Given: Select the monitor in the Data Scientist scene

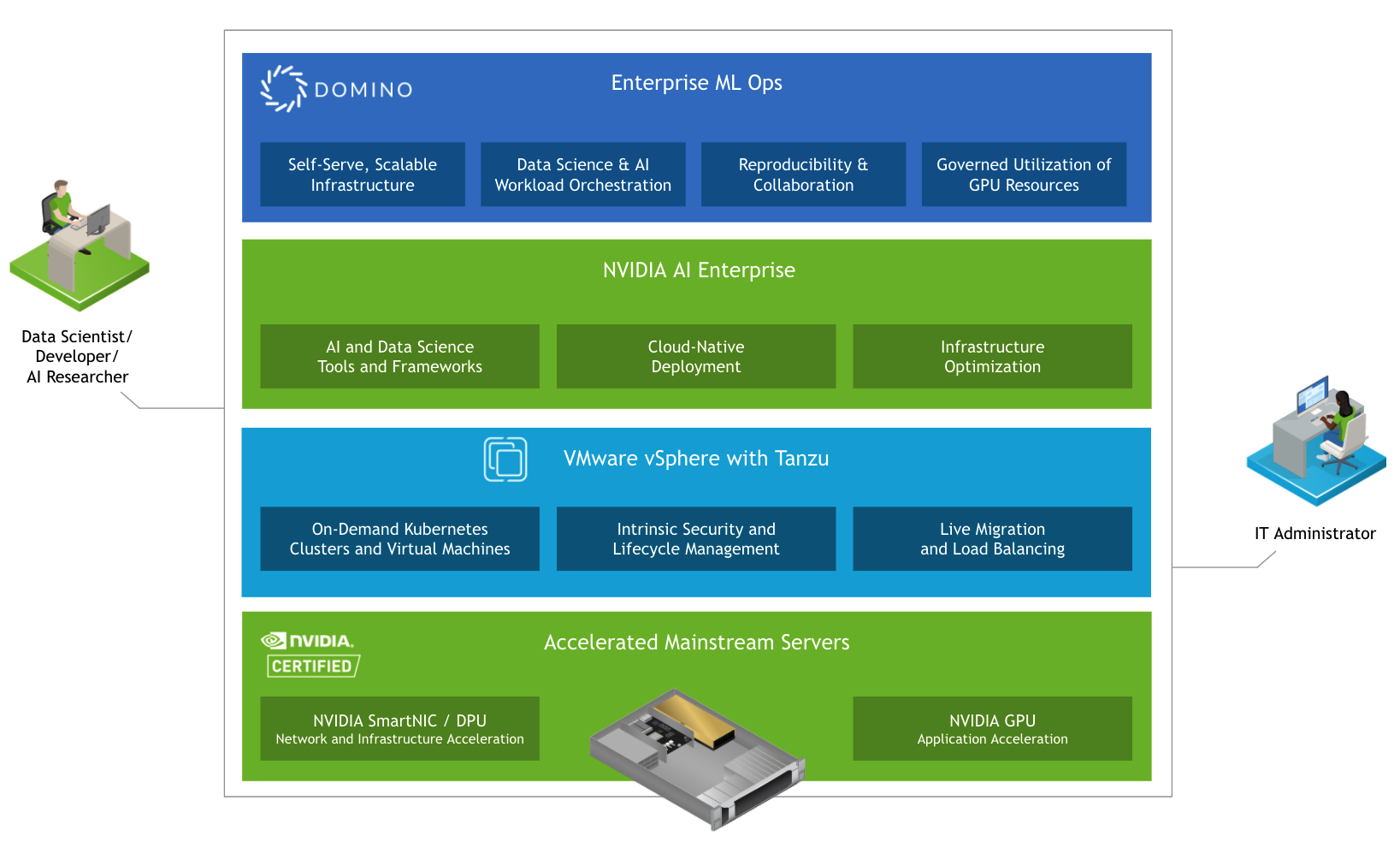Looking at the screenshot, I should 97,220.
